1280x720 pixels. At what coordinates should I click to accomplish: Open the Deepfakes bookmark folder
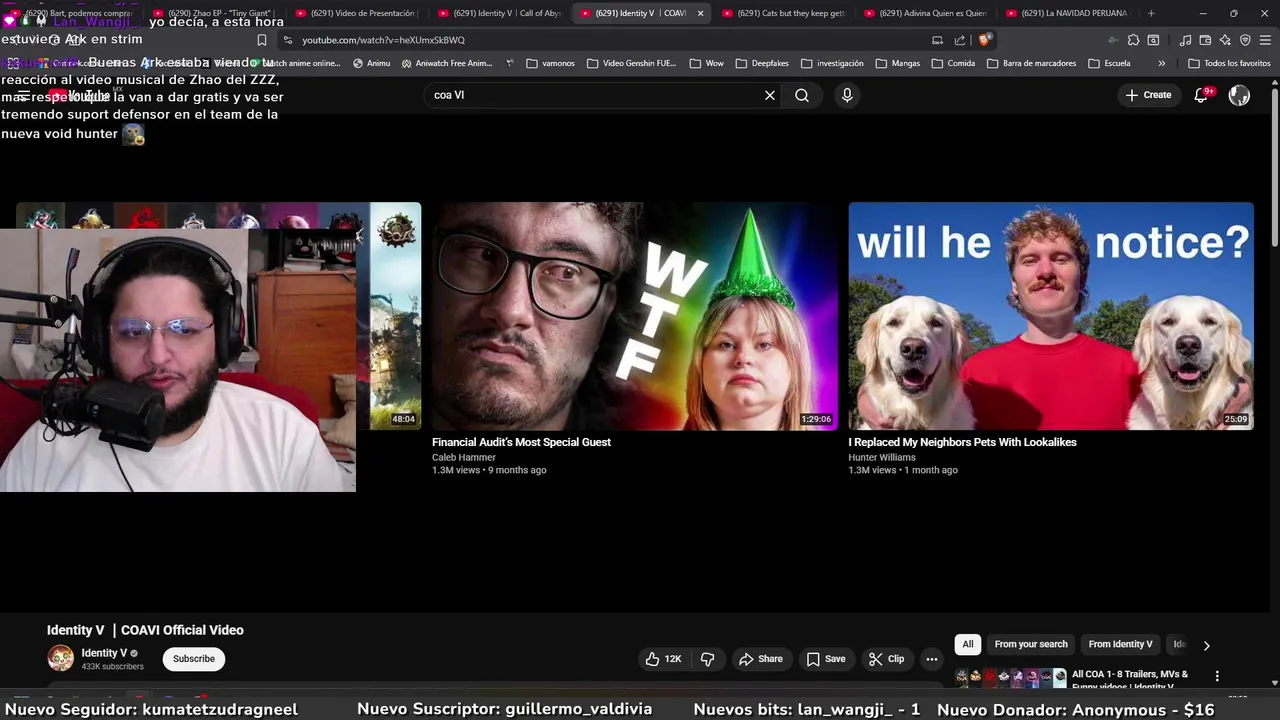click(761, 63)
